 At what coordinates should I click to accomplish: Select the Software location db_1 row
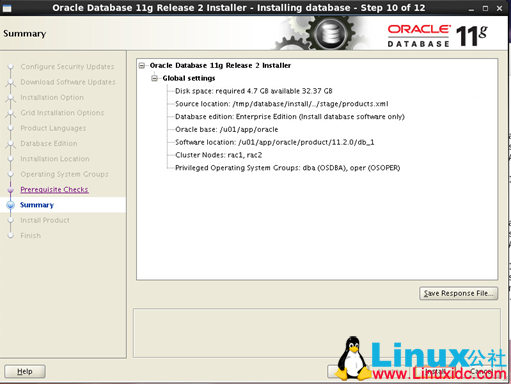tap(275, 142)
